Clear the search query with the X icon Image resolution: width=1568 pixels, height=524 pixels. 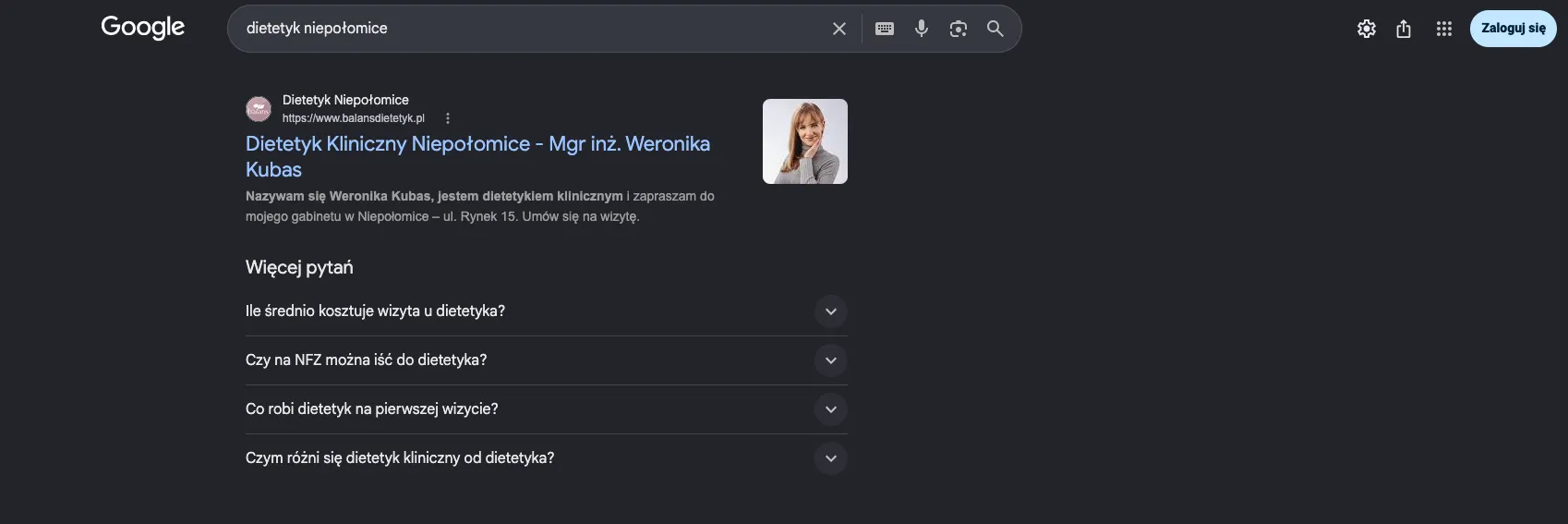839,29
